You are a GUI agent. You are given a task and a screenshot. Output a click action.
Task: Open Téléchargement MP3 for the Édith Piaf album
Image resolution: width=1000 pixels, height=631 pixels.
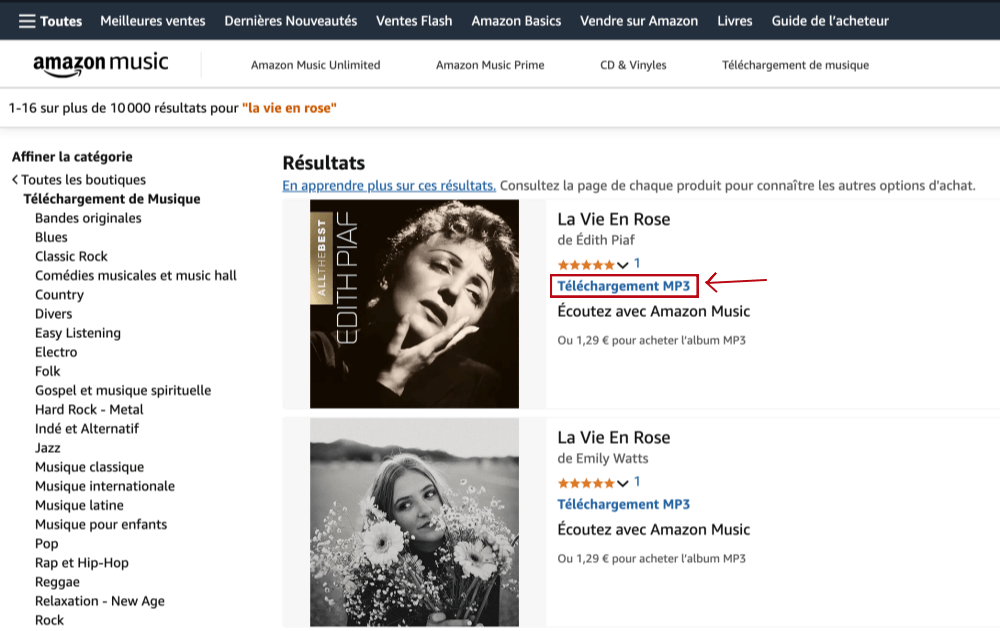(x=624, y=286)
